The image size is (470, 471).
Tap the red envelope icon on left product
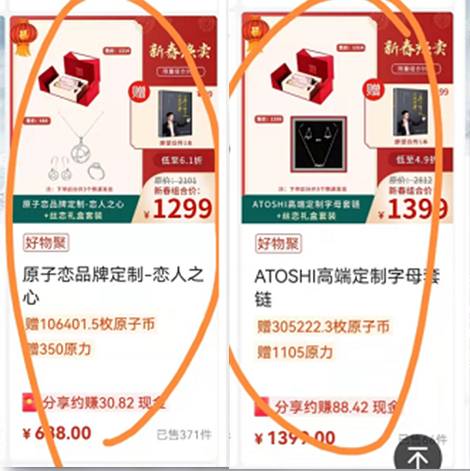(29, 403)
